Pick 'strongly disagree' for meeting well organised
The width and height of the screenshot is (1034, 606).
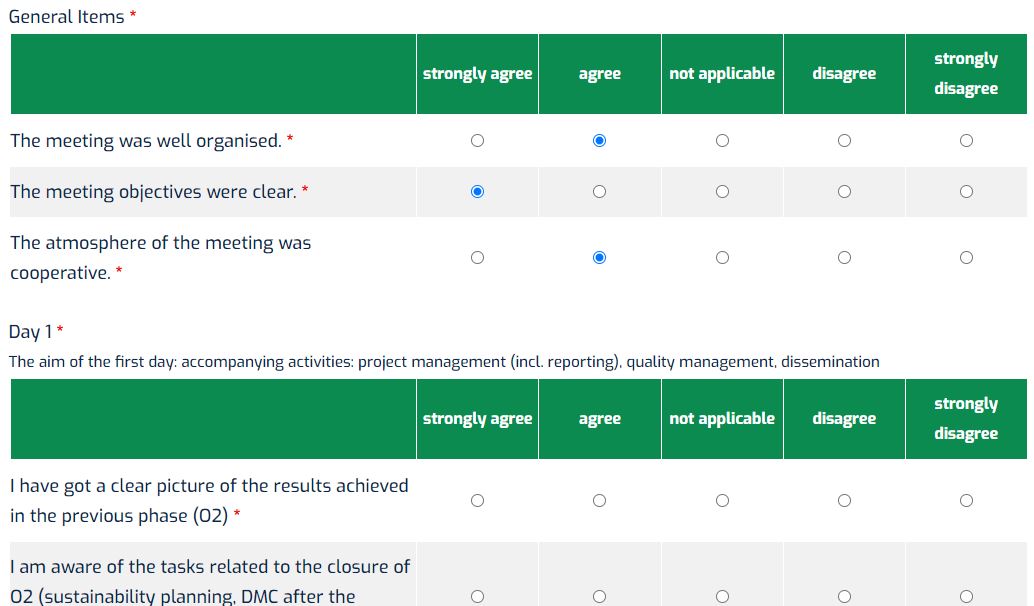[966, 141]
